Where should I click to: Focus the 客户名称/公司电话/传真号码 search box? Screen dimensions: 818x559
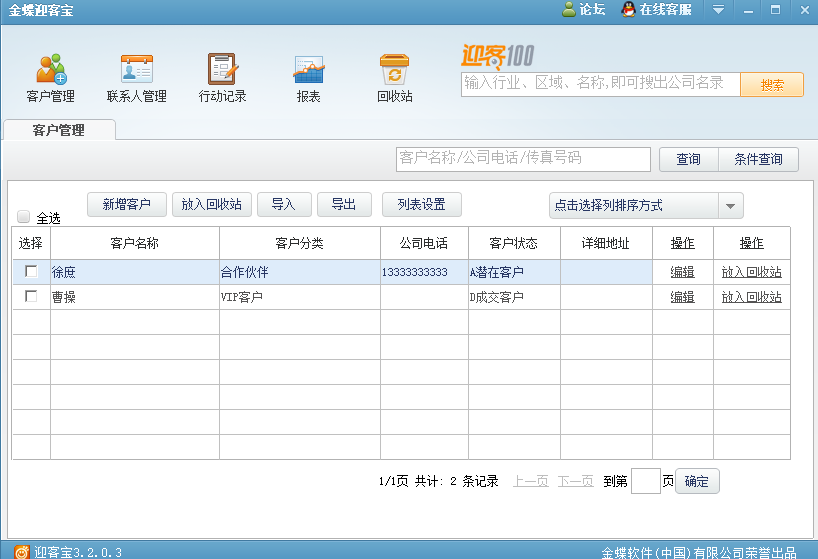coord(523,159)
